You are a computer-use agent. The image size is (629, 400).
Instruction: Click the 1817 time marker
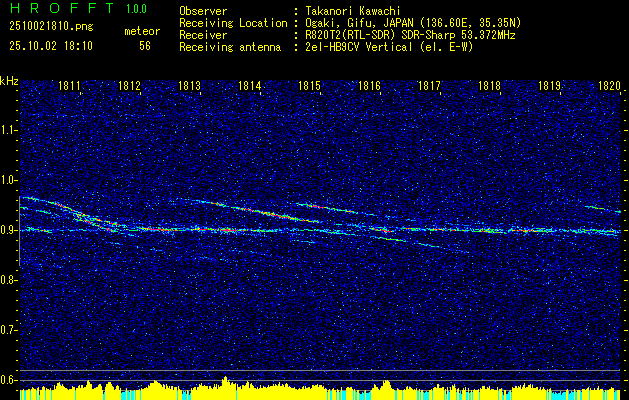429,85
